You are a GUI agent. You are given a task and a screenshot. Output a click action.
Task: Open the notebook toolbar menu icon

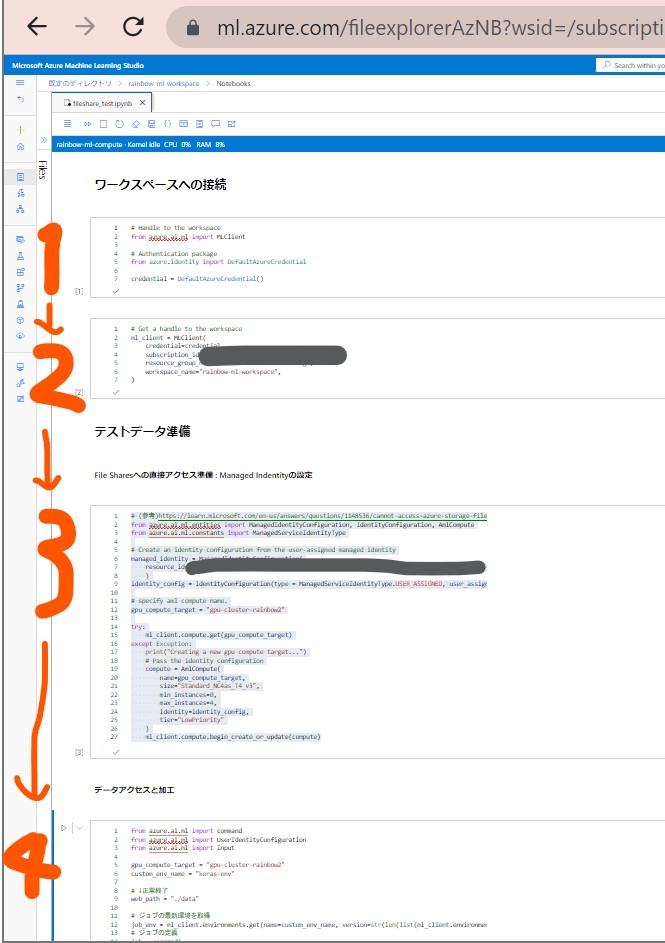67,124
